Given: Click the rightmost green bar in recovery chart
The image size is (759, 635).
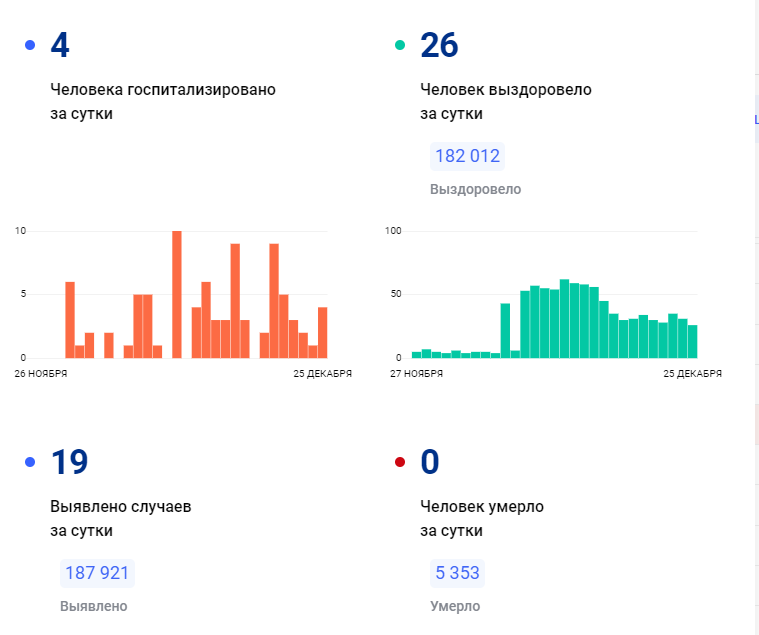Looking at the screenshot, I should pos(692,341).
